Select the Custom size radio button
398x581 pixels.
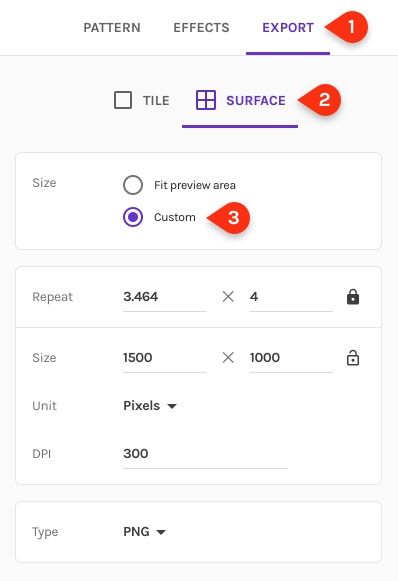click(133, 217)
